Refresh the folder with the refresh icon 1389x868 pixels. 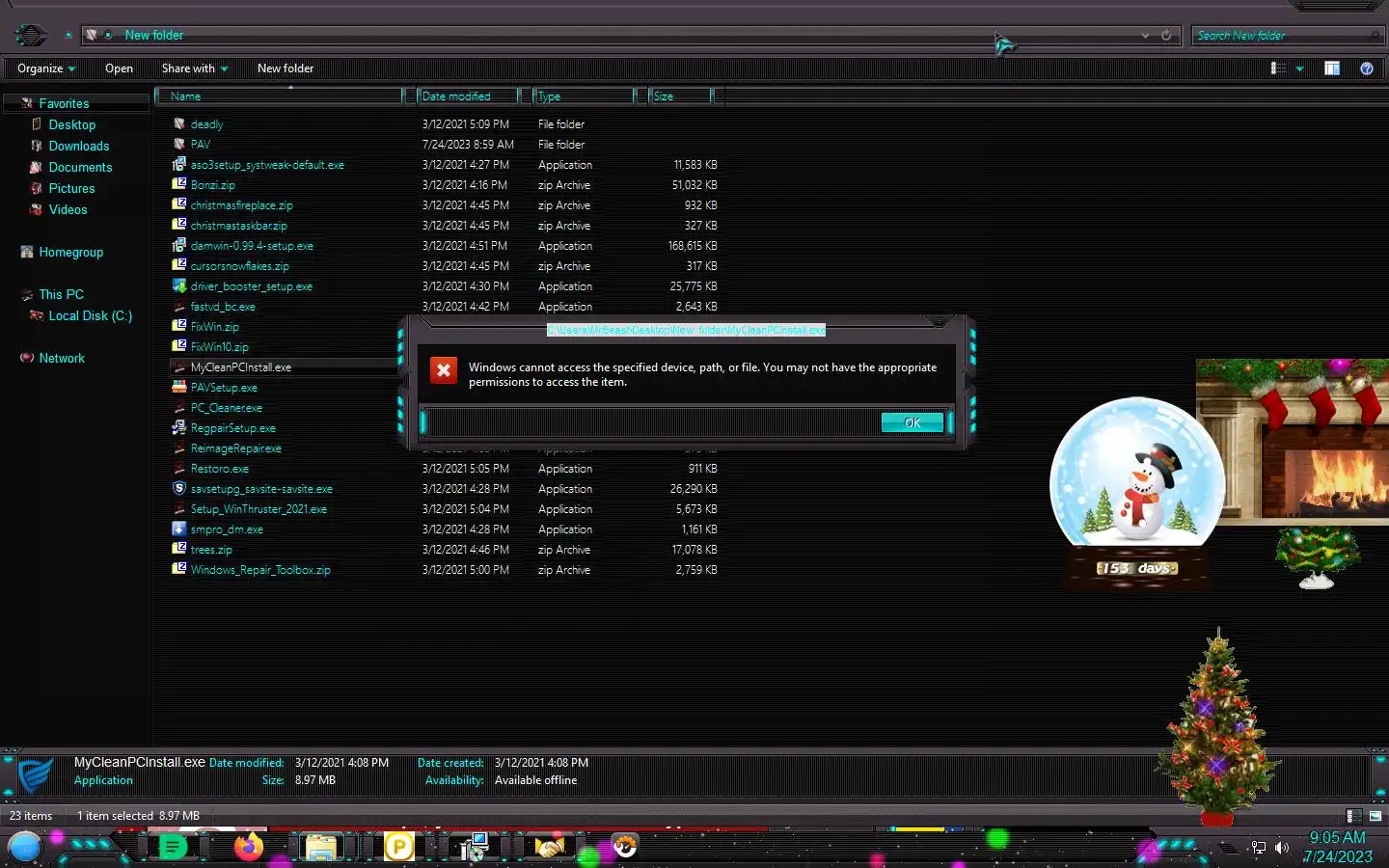[1166, 36]
